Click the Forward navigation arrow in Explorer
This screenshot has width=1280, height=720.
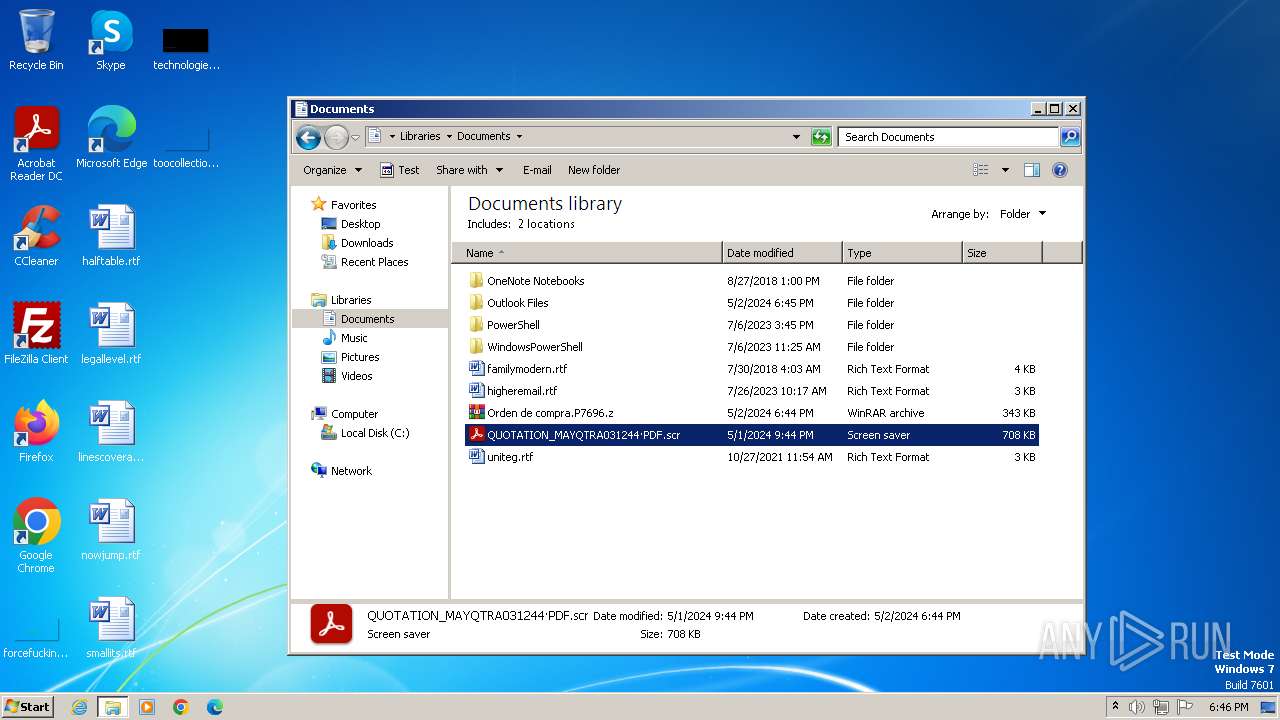click(336, 137)
